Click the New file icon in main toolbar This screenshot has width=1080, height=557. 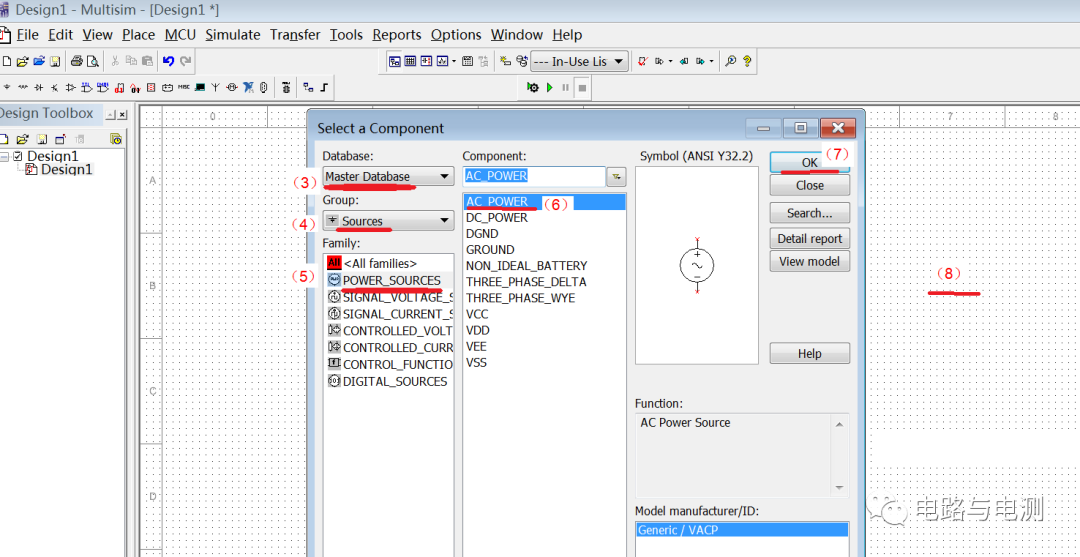point(7,61)
